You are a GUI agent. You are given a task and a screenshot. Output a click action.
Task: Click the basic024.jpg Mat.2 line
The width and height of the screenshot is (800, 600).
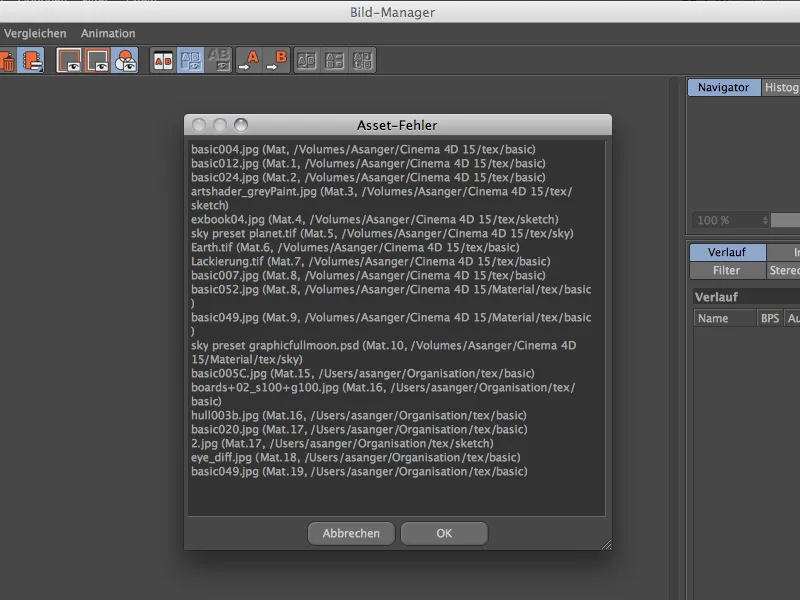pyautogui.click(x=368, y=178)
